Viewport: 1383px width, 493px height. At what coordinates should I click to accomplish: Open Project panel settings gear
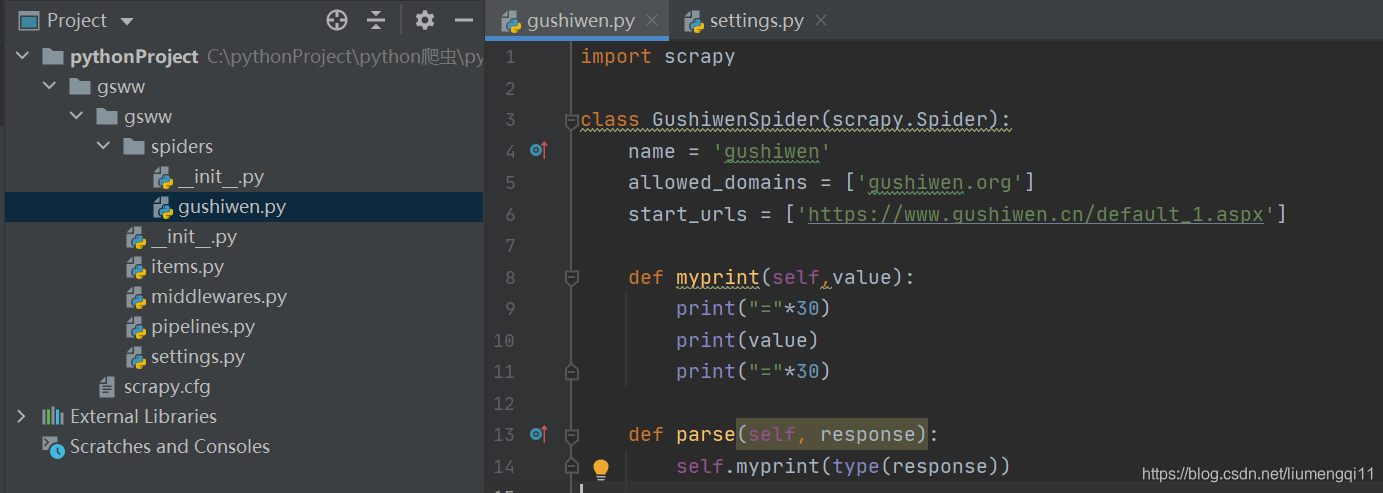[x=425, y=20]
